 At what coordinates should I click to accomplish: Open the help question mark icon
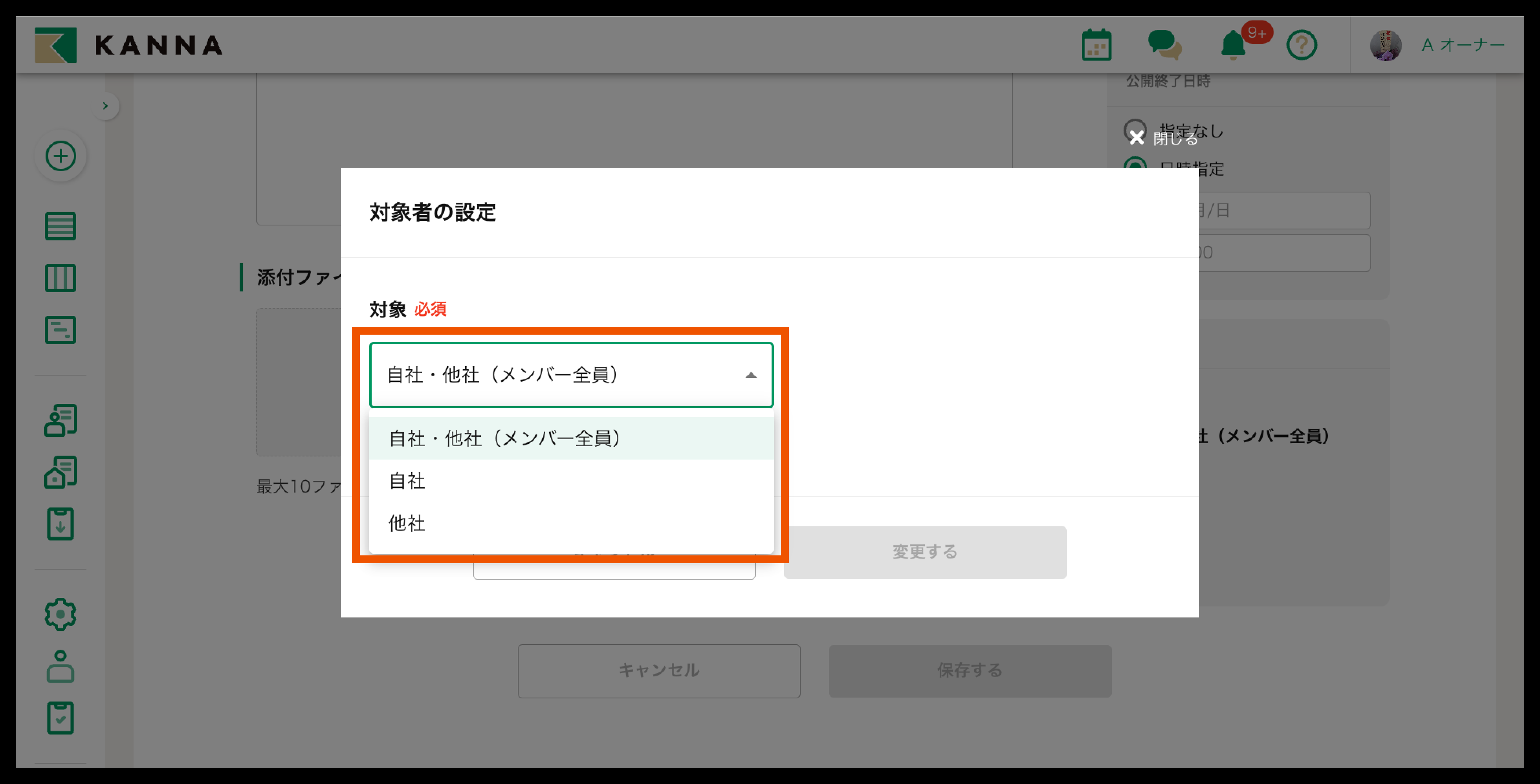pyautogui.click(x=1302, y=46)
